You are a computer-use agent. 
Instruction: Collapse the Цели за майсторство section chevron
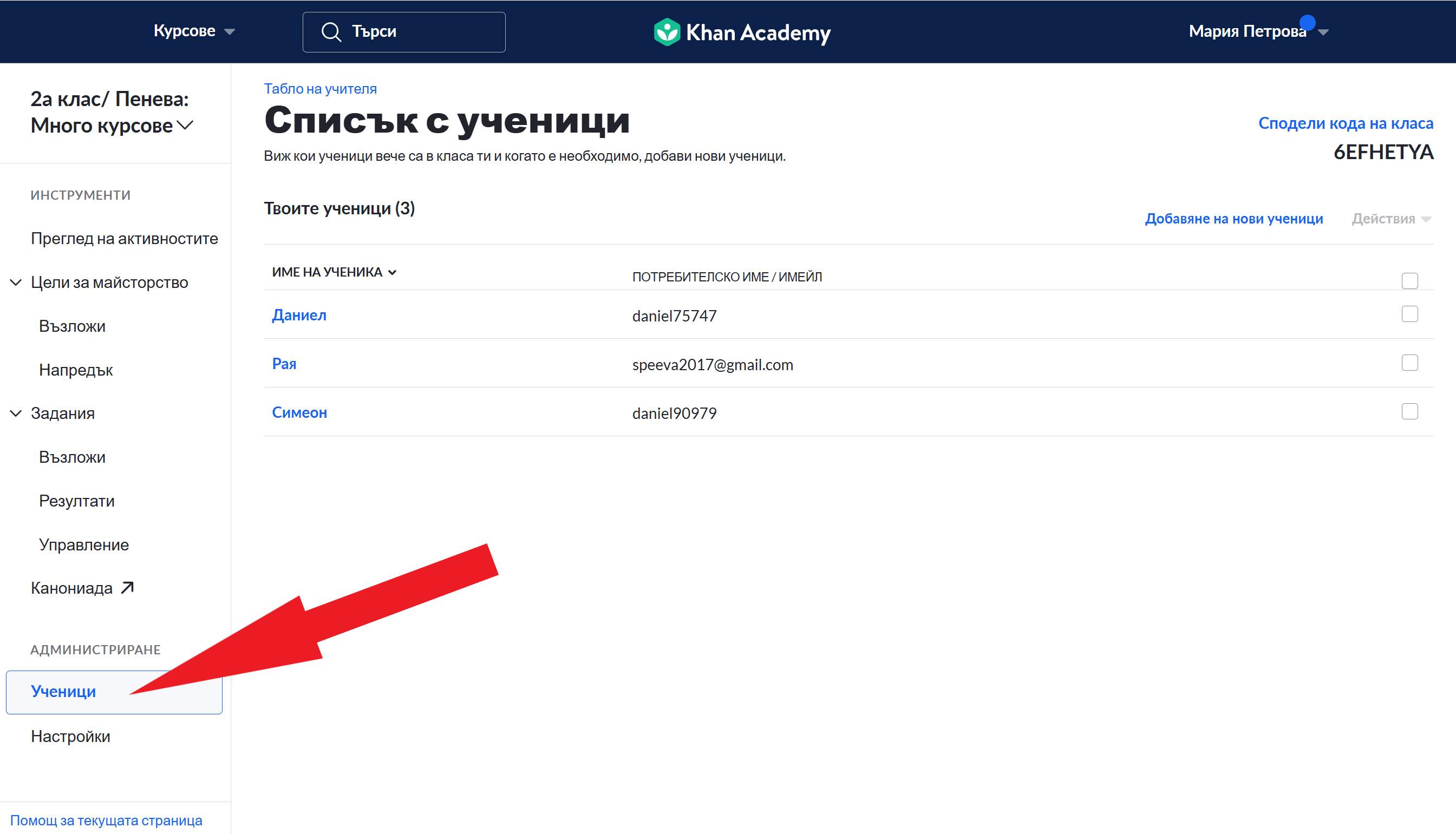(16, 283)
